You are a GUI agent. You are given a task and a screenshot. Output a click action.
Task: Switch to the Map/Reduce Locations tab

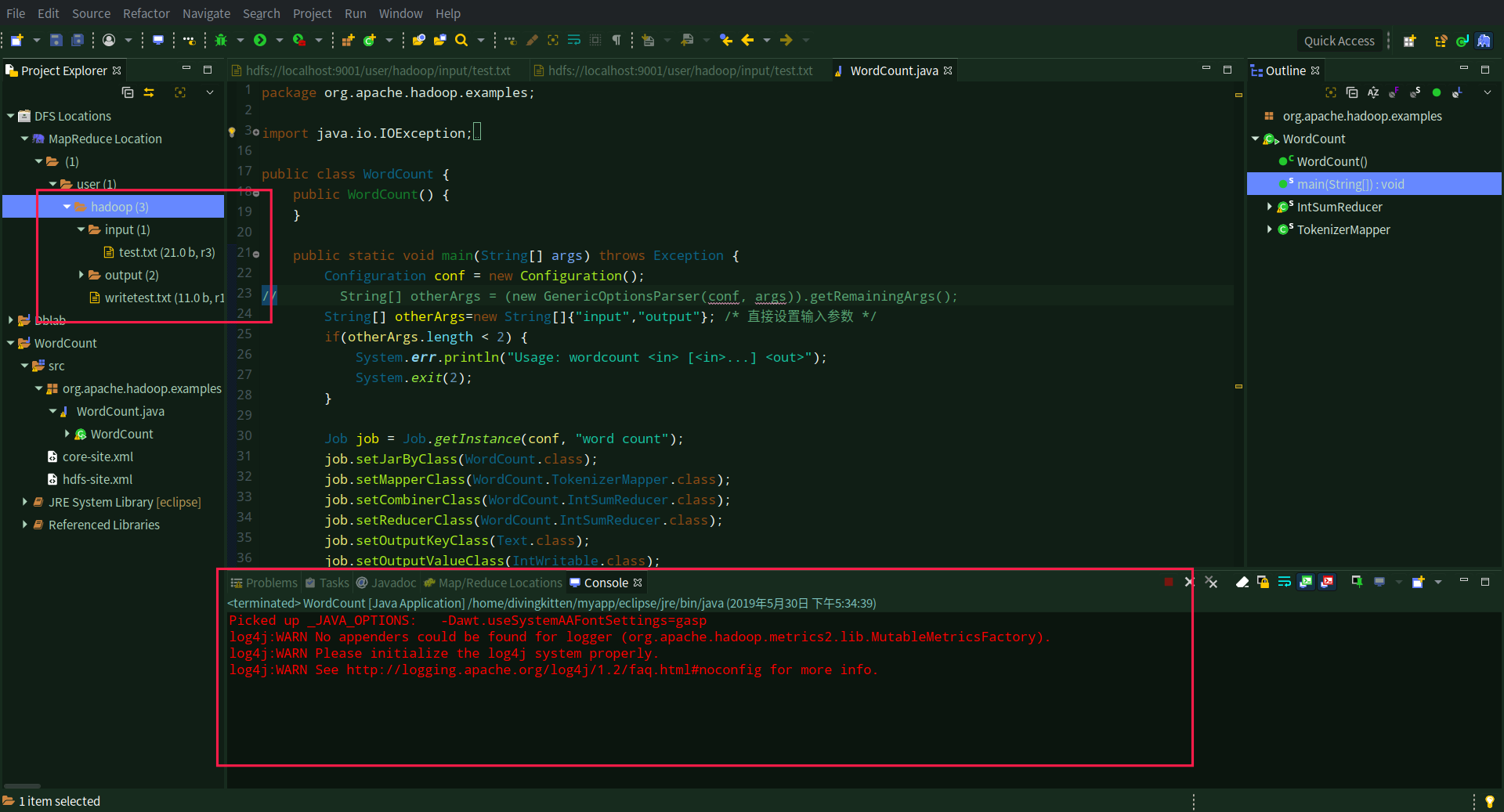493,583
